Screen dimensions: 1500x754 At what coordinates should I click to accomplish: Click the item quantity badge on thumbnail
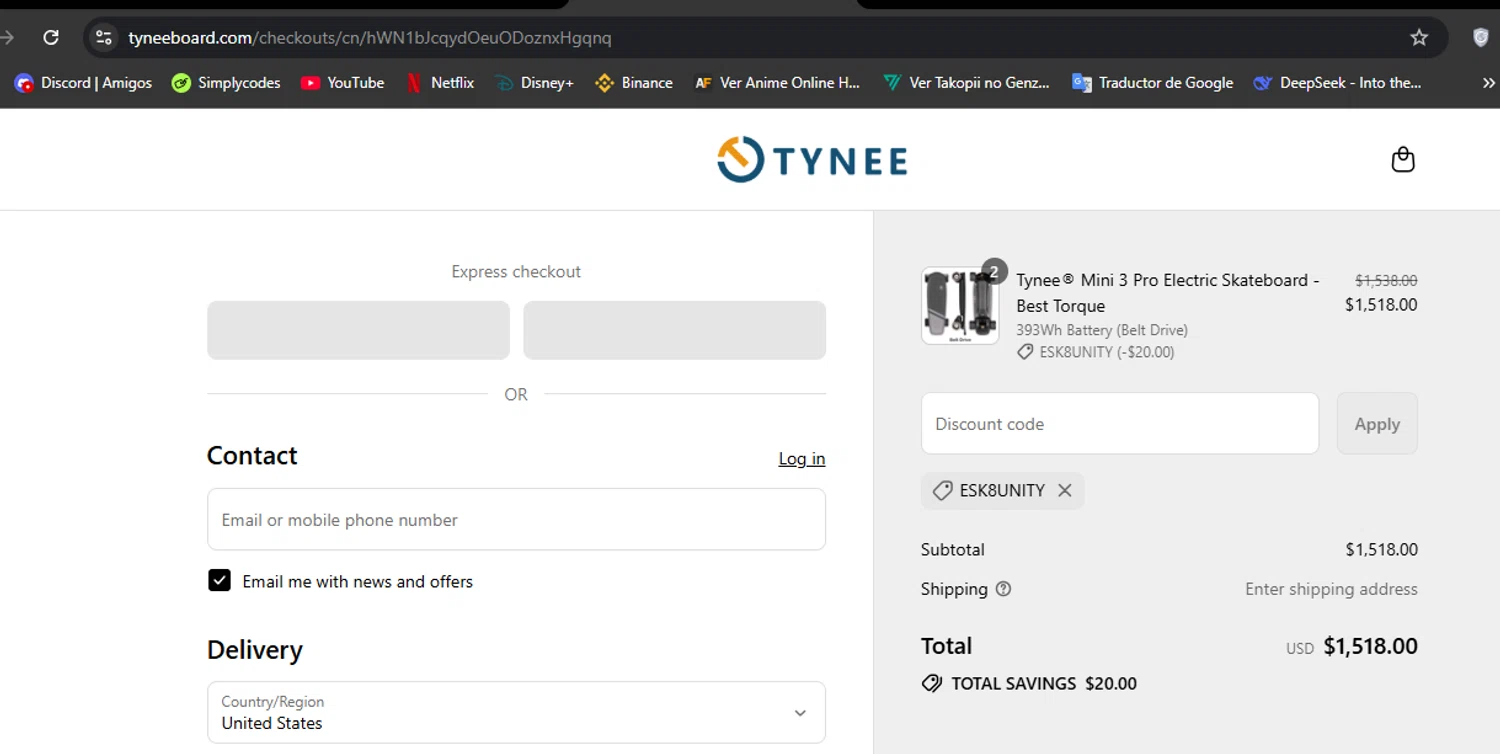click(x=994, y=271)
